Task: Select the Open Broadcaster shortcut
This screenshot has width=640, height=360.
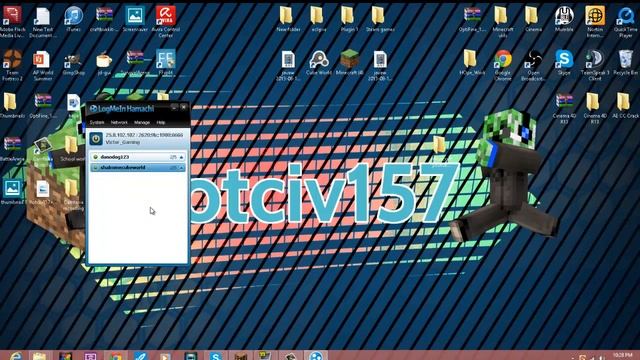Action: [533, 65]
